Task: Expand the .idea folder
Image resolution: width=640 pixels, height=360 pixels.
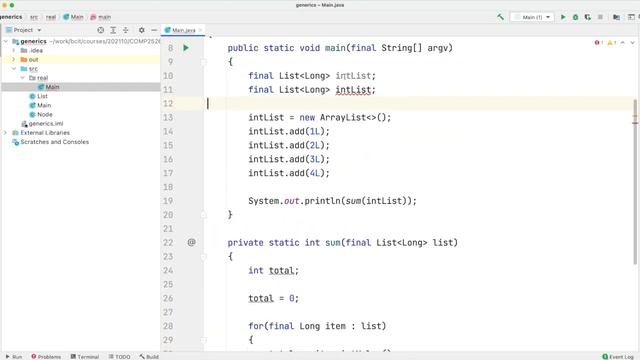Action: (14, 50)
